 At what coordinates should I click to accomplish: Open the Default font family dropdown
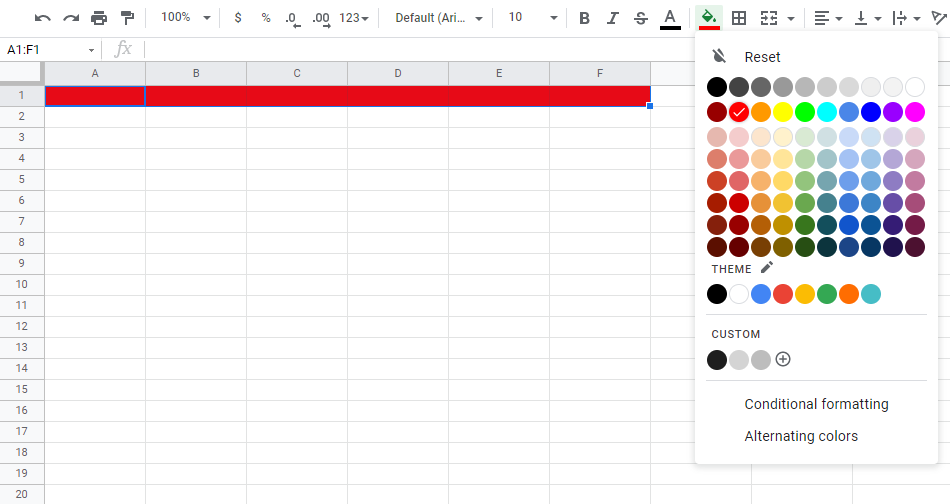click(439, 18)
